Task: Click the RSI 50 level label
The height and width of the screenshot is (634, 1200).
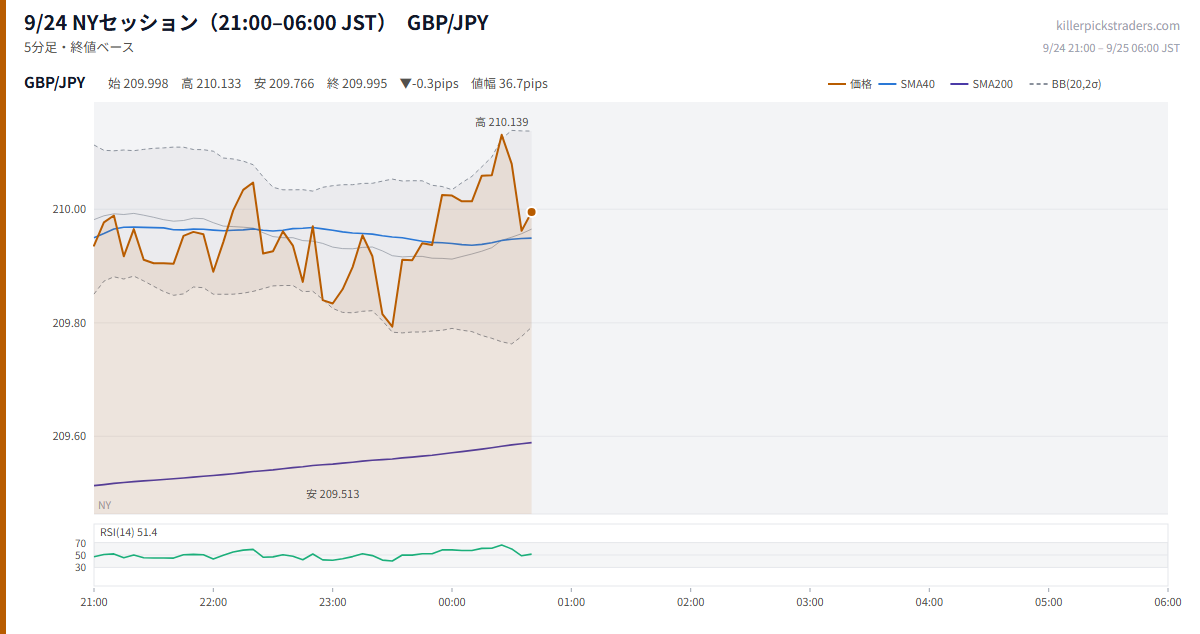Action: coord(80,555)
